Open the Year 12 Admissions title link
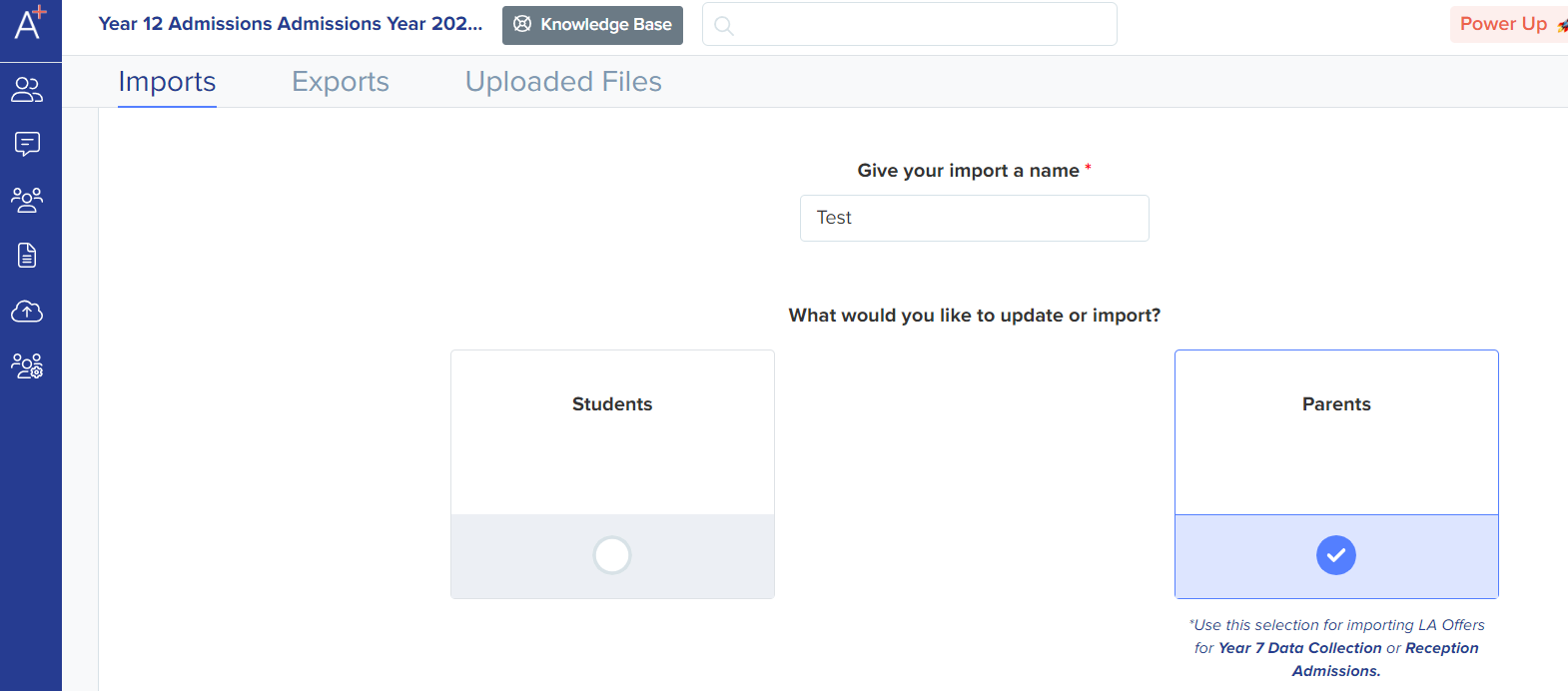 pos(291,24)
